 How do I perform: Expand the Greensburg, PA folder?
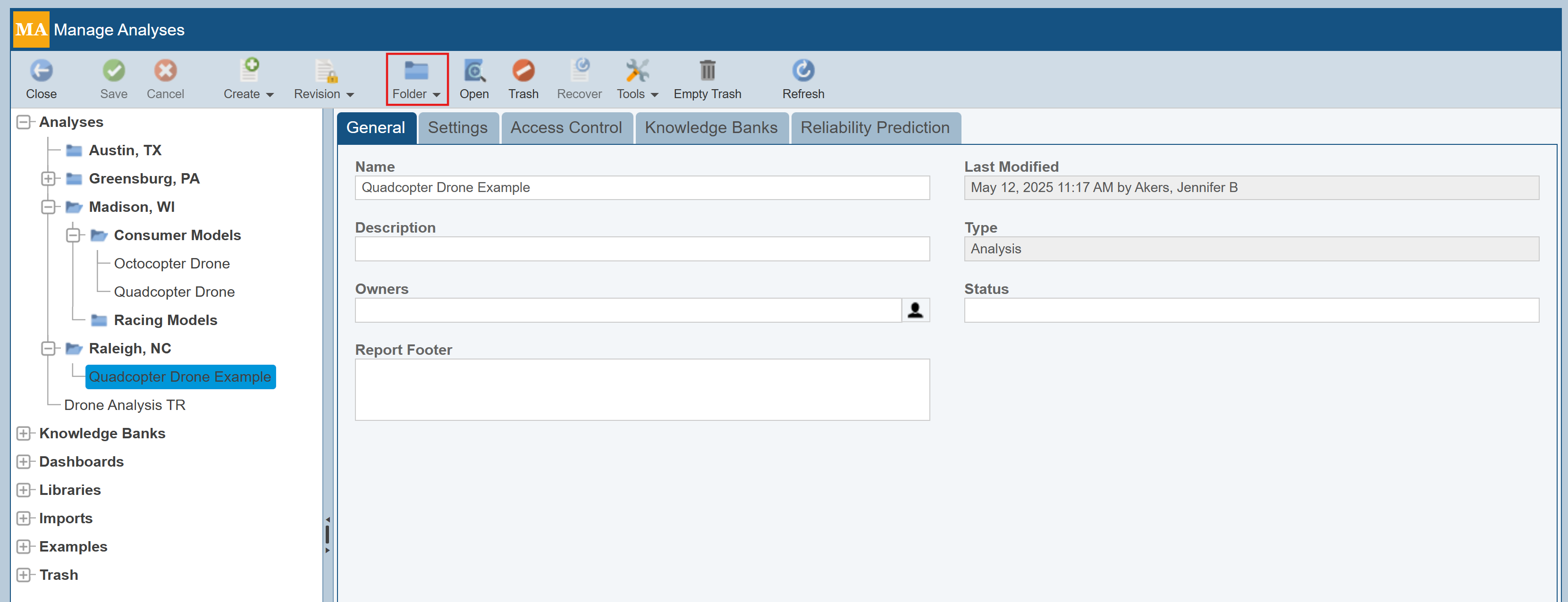[x=48, y=179]
